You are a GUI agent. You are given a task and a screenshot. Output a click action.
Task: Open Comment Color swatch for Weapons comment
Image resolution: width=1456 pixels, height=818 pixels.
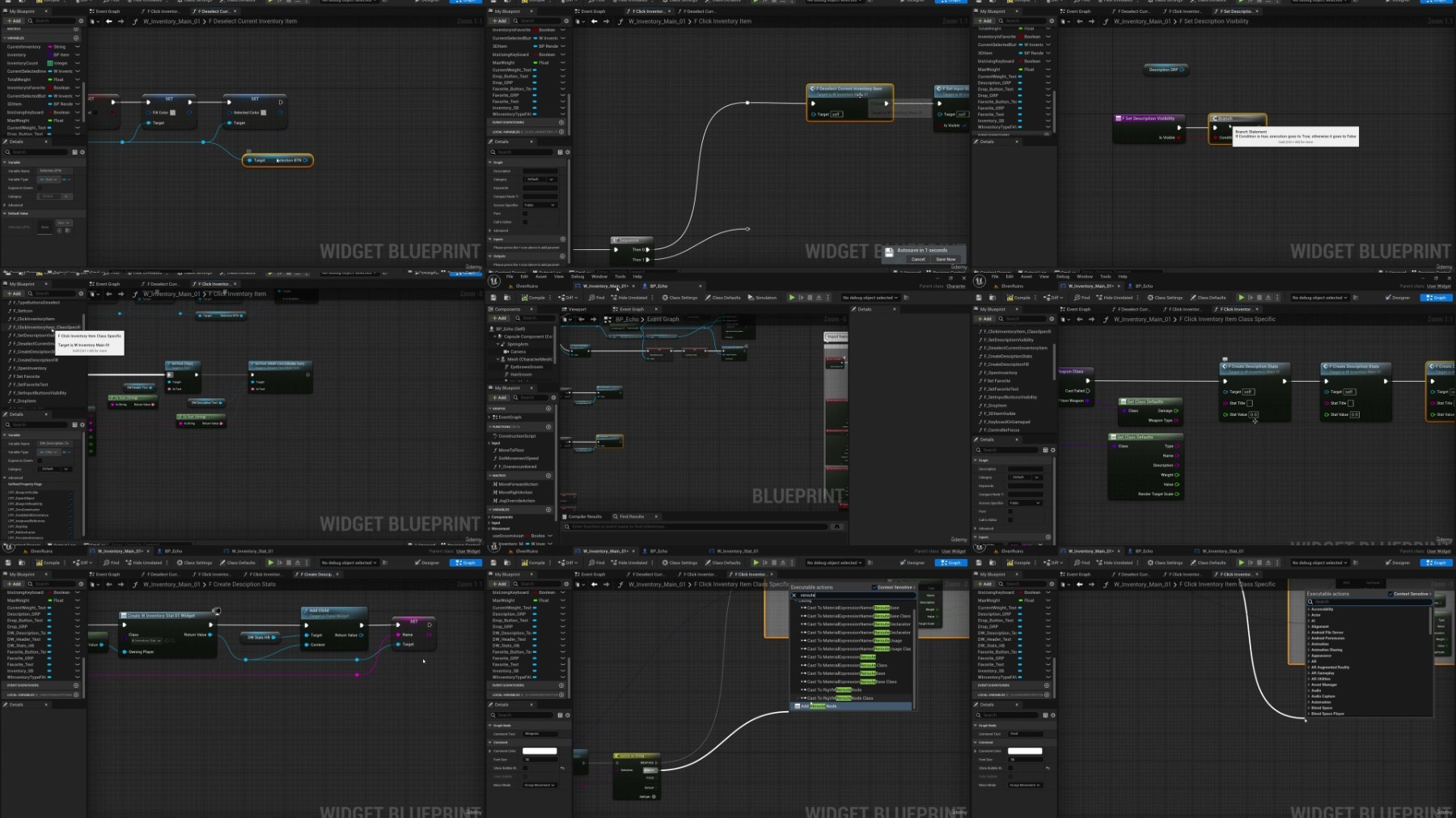coord(540,751)
